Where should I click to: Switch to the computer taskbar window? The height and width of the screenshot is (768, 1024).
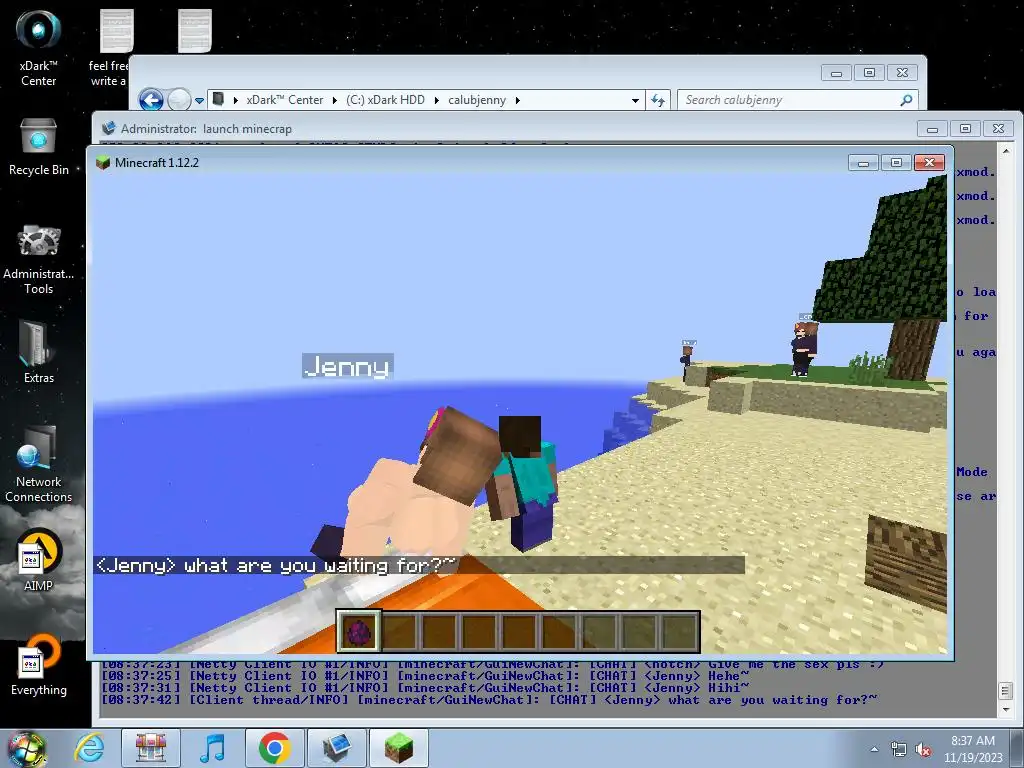(336, 748)
